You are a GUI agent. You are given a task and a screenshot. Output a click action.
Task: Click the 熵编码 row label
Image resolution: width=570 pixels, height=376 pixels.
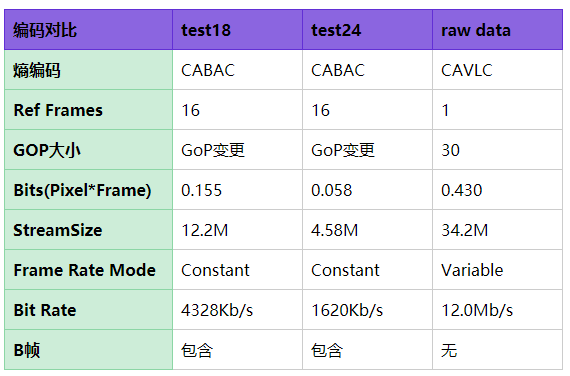point(88,70)
